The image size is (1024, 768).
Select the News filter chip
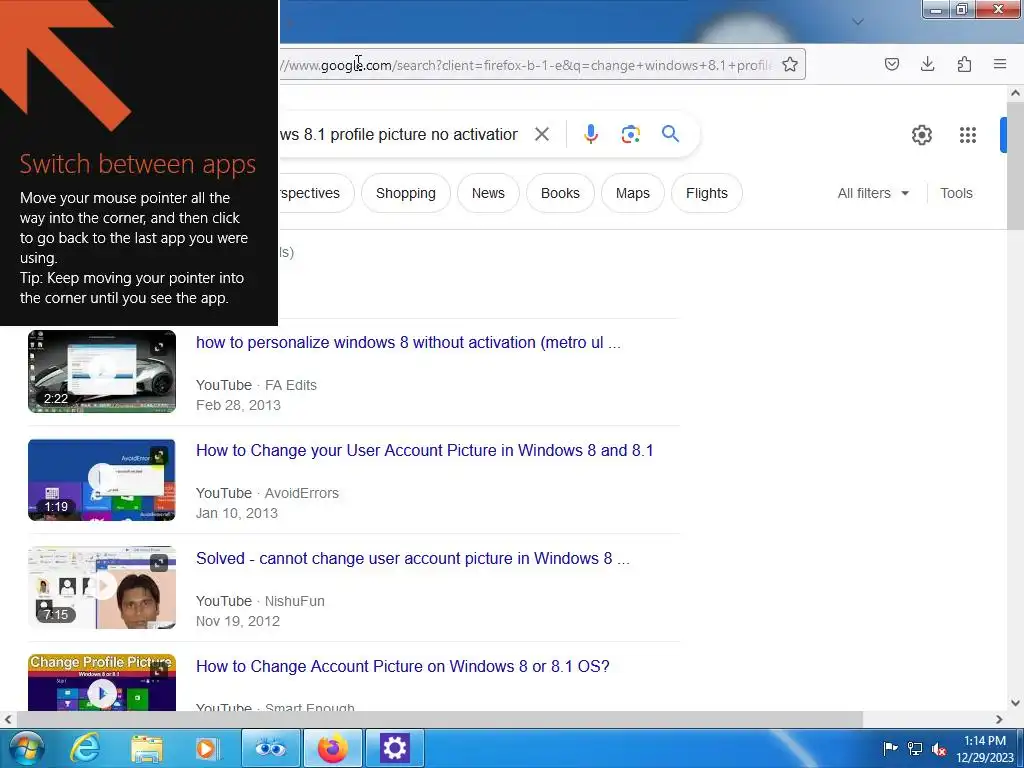click(488, 193)
